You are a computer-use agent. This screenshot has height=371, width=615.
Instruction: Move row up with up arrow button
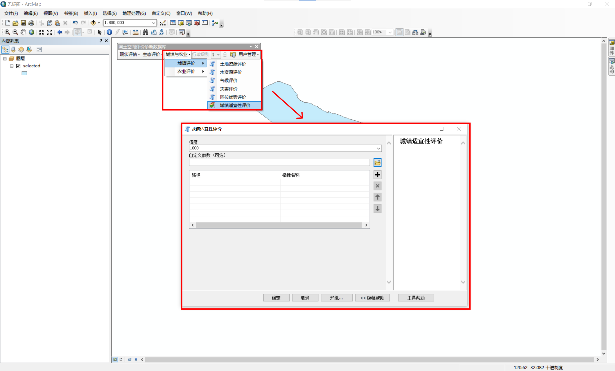pyautogui.click(x=377, y=197)
